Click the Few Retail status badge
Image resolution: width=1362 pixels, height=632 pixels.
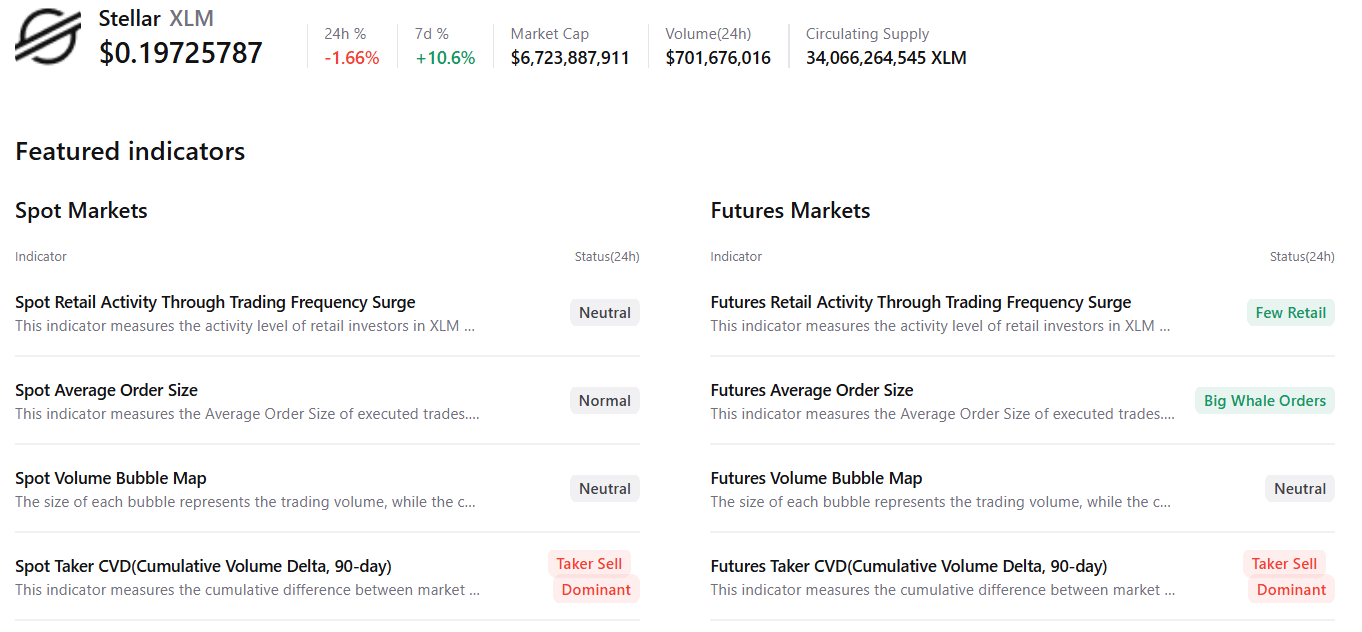1291,313
